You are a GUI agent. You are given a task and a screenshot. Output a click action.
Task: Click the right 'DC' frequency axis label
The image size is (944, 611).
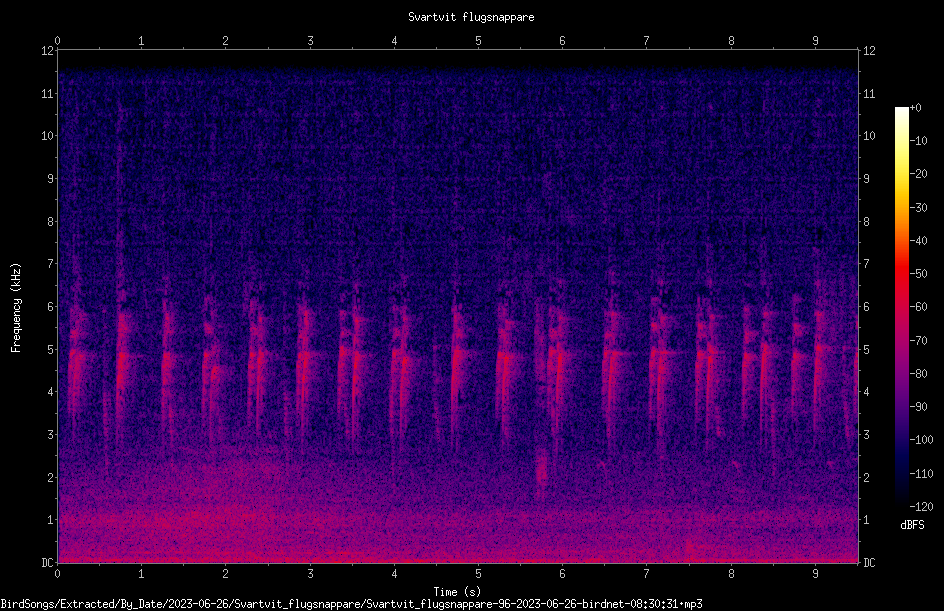pos(869,562)
